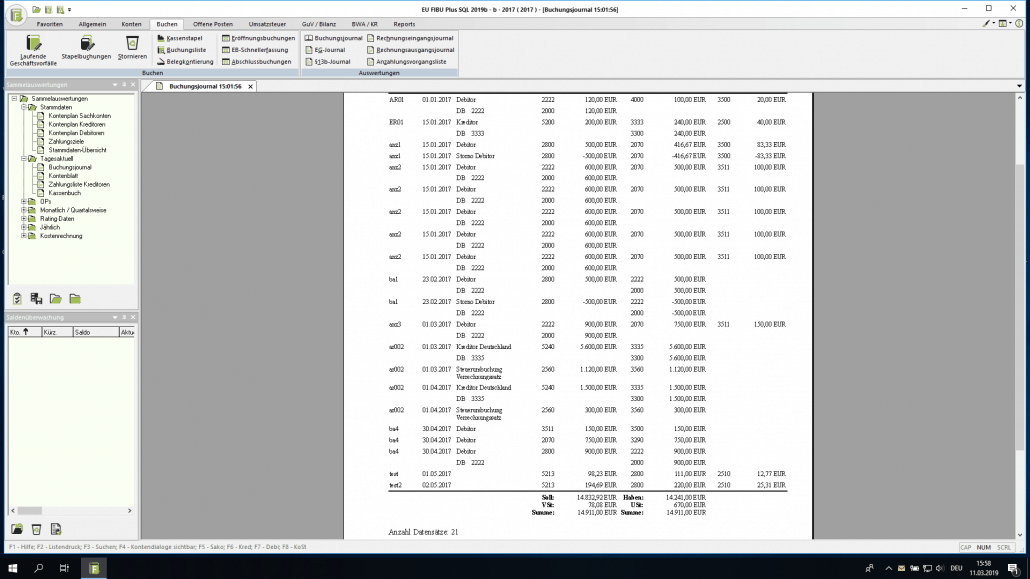The height and width of the screenshot is (579, 1030).
Task: Open the quick access toolbar customize dropdown
Action: click(x=70, y=10)
